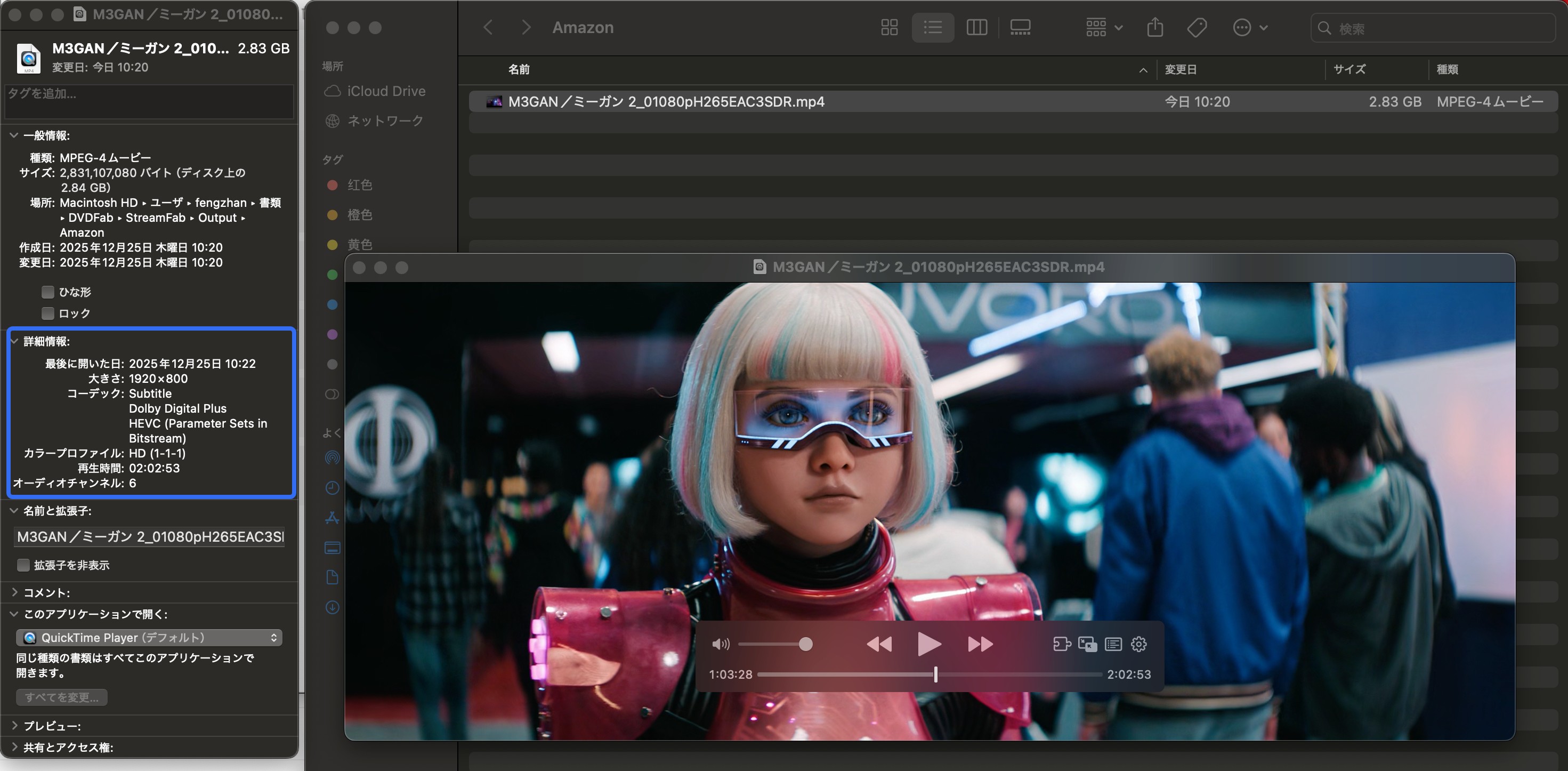The height and width of the screenshot is (771, 1568).
Task: Click the すべてを変更 button
Action: 61,697
